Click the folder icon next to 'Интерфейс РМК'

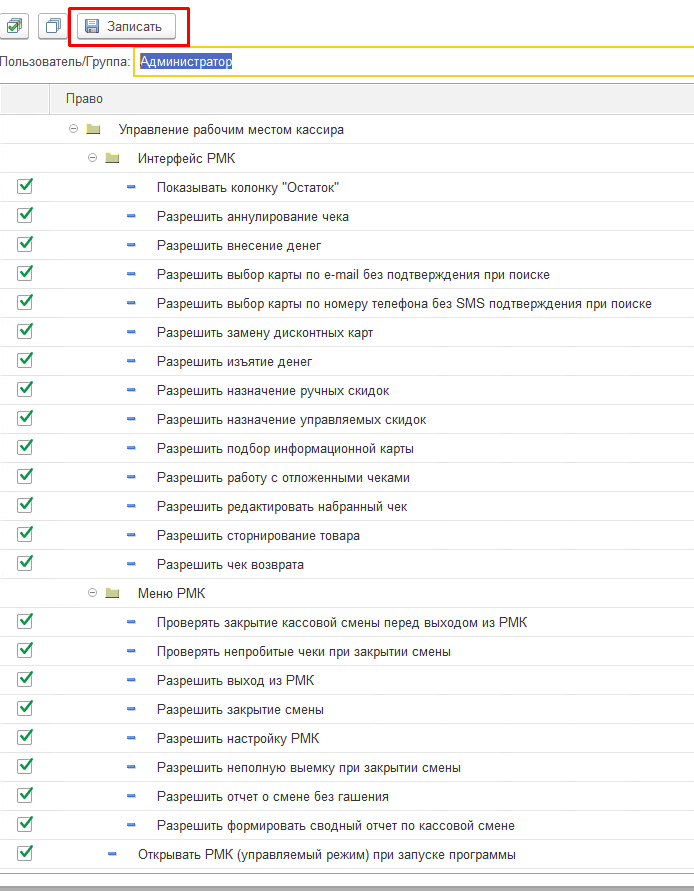(113, 158)
